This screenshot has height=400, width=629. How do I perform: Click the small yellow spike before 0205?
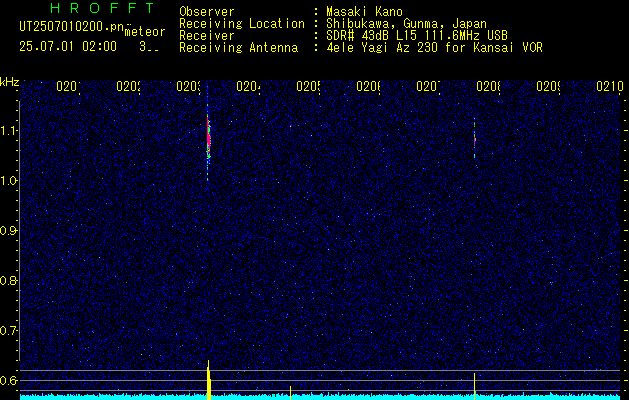tap(290, 392)
